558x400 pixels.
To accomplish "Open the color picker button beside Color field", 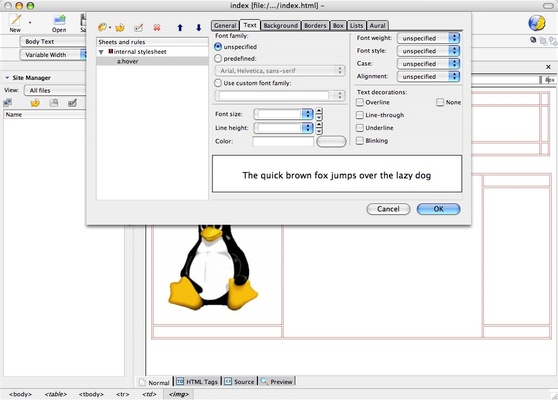I will [x=331, y=141].
